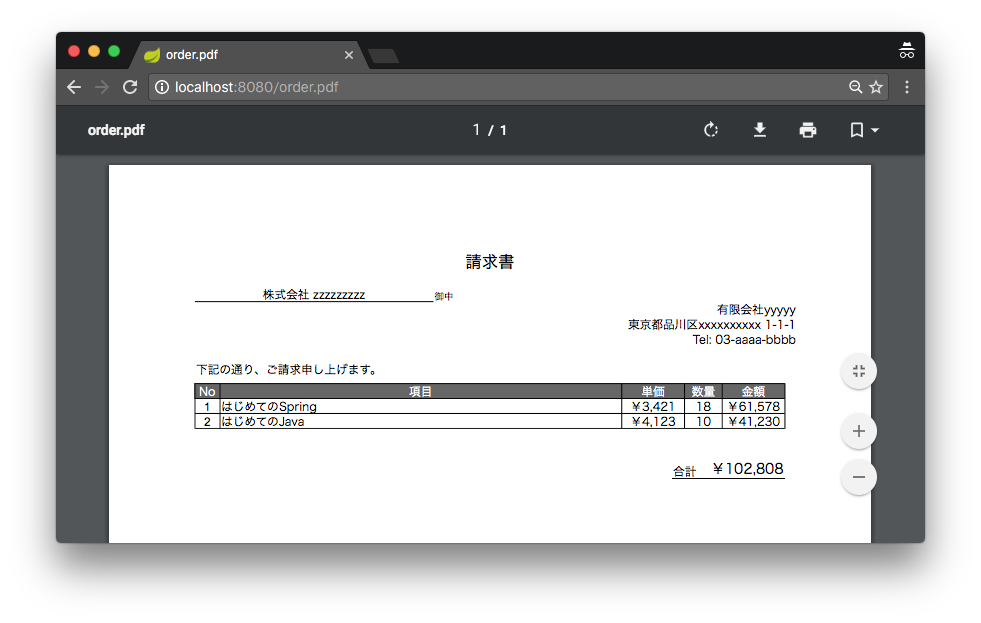The height and width of the screenshot is (623, 981).
Task: Open Chrome's three-dot menu
Action: pyautogui.click(x=907, y=87)
